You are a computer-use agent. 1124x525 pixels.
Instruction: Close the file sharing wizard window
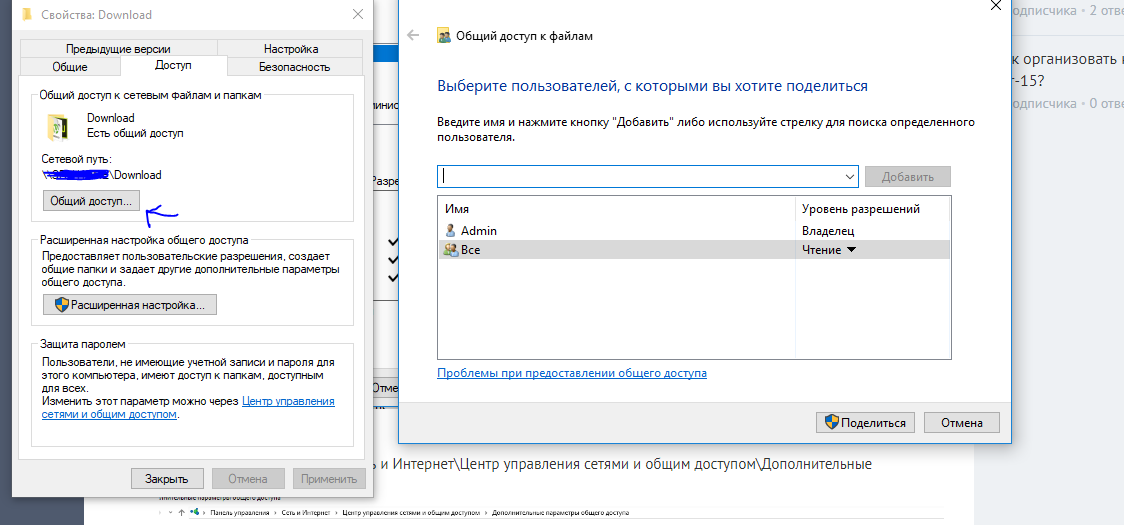click(995, 5)
